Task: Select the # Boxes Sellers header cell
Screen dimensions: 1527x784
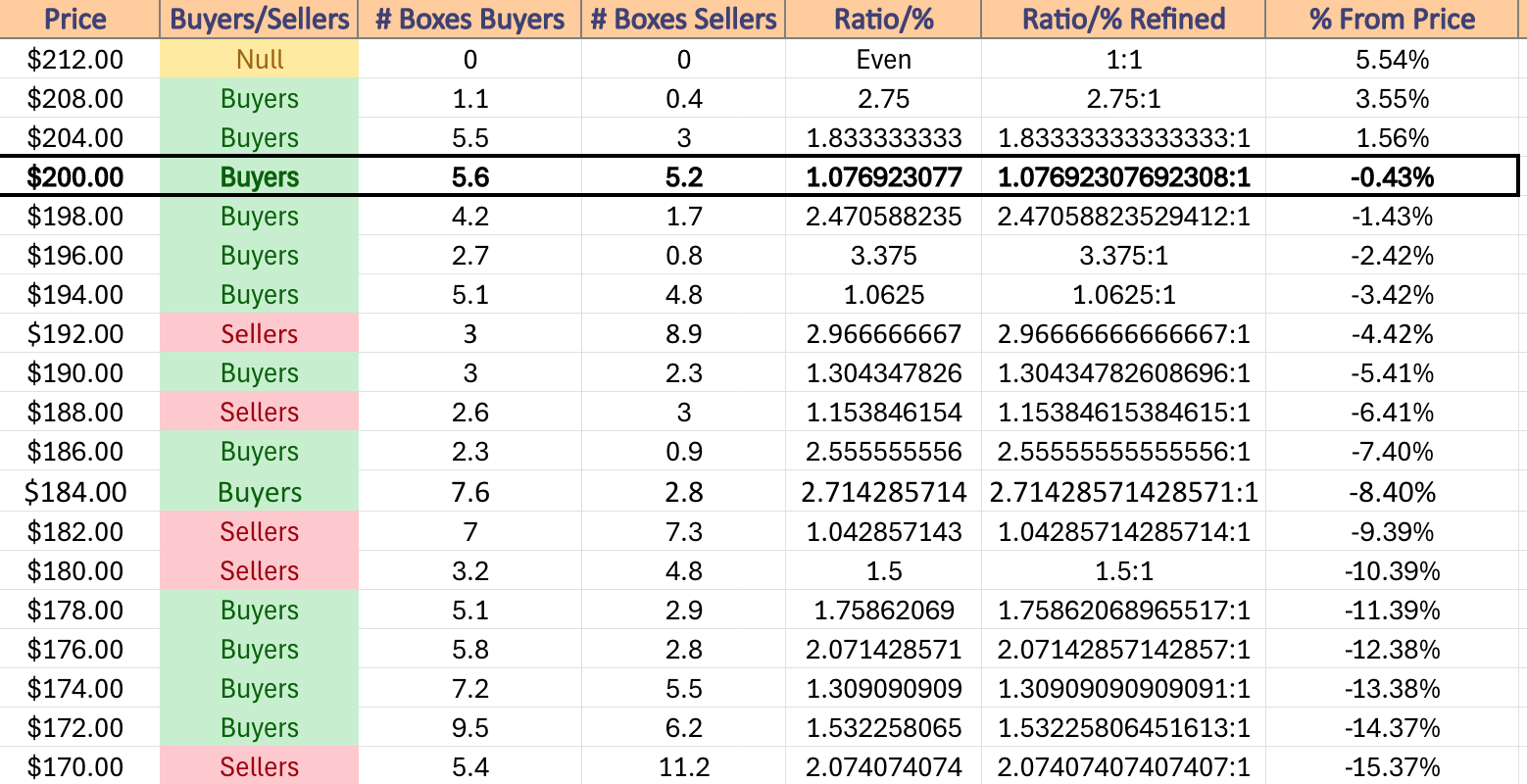Action: pos(683,20)
